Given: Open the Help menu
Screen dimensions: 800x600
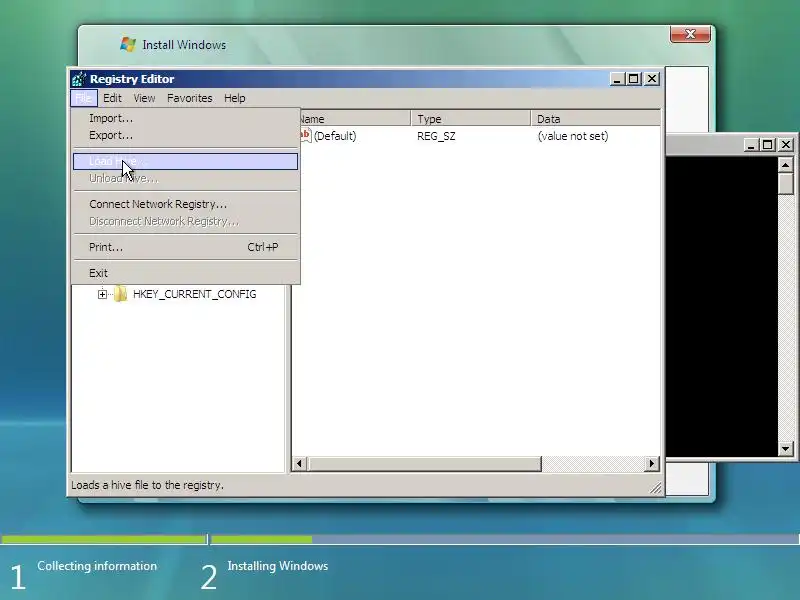Looking at the screenshot, I should [x=235, y=98].
